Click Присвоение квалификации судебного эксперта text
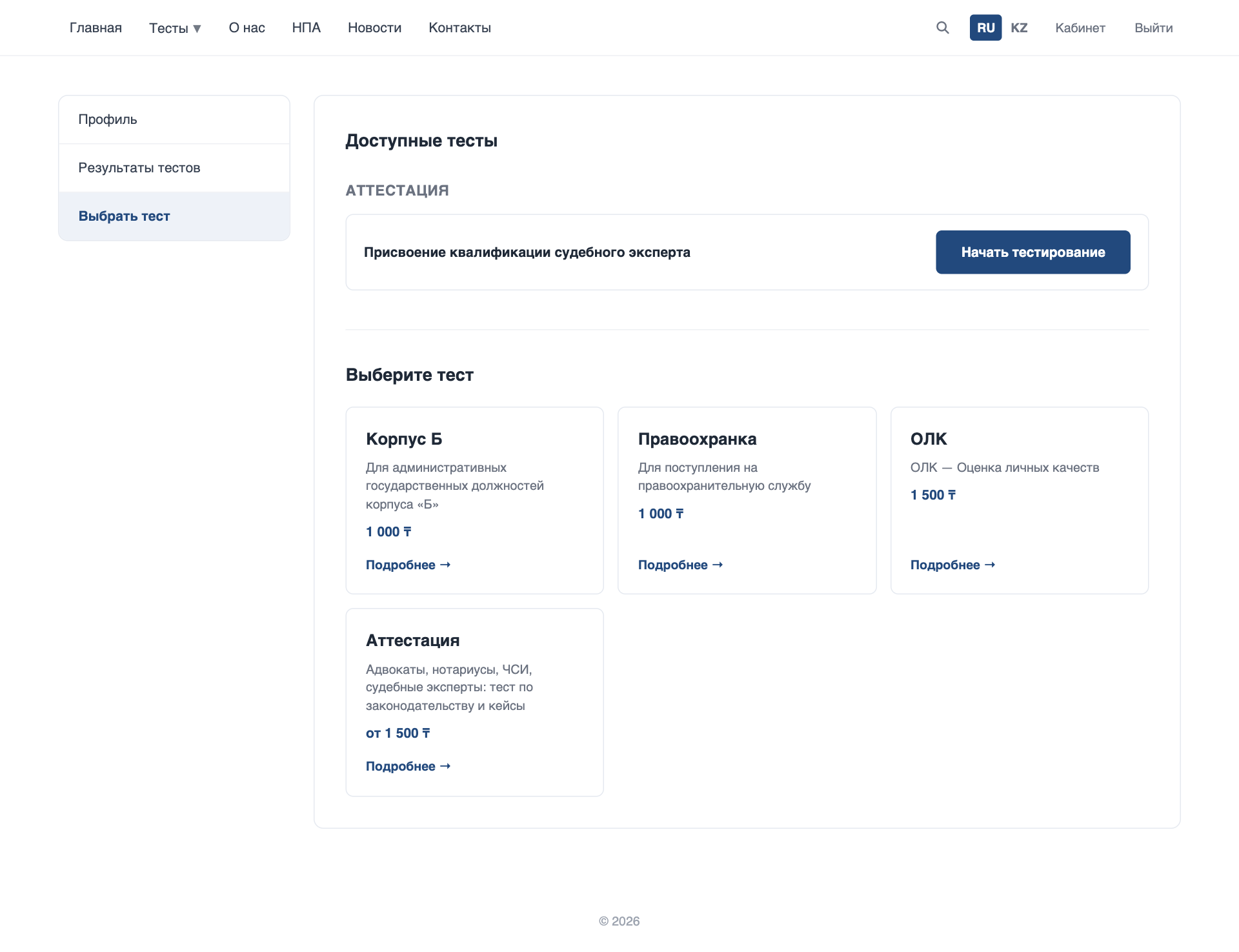This screenshot has width=1239, height=952. [x=527, y=252]
